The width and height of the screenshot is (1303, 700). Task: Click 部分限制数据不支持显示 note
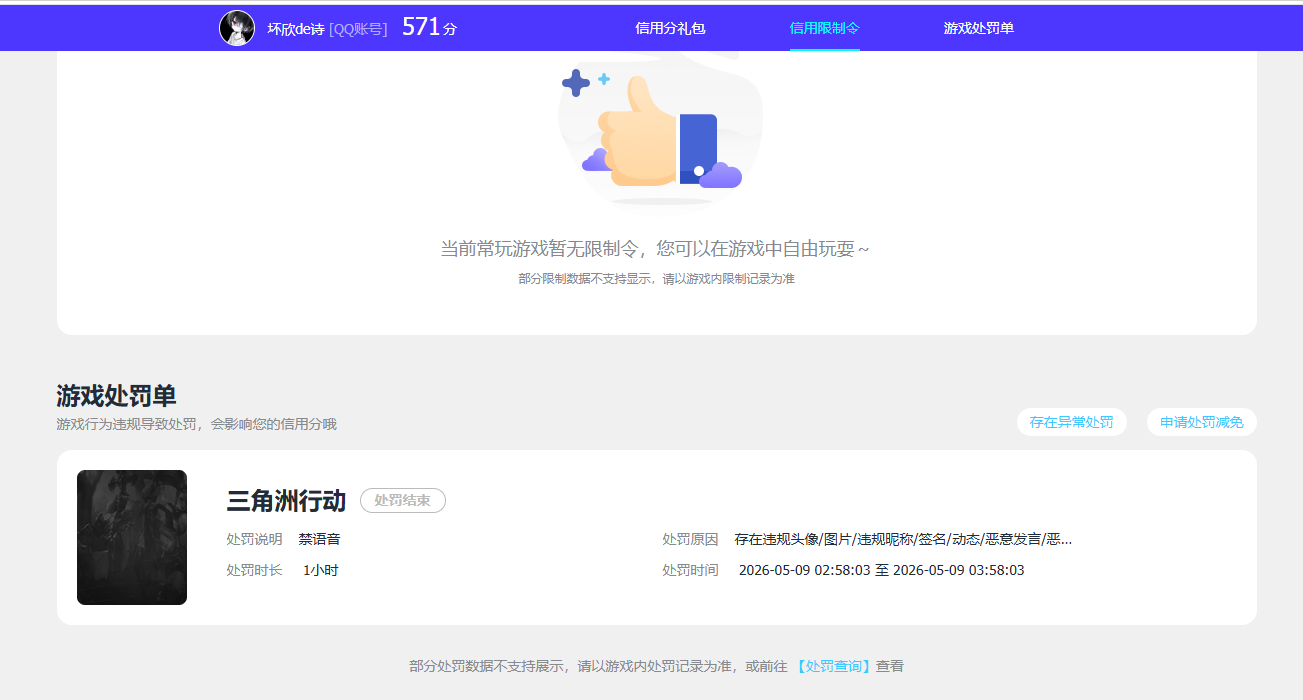[656, 279]
